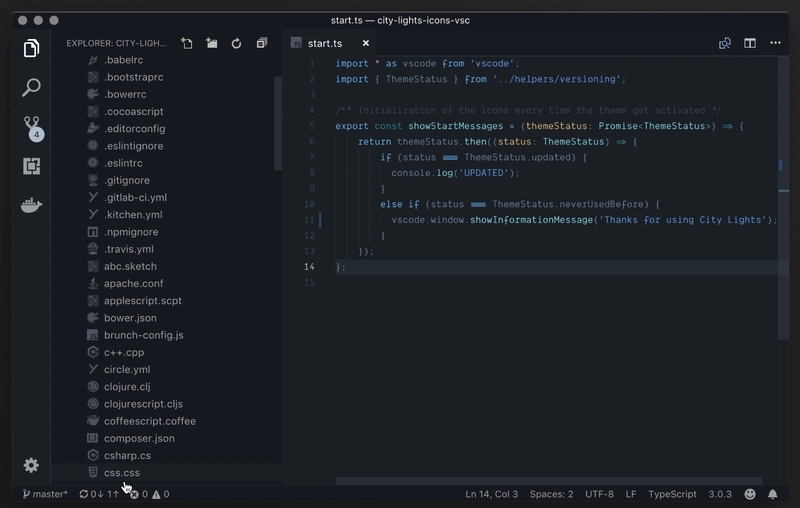Change indentation via Spaces: 2
Screen dimensions: 800x508
click(552, 494)
